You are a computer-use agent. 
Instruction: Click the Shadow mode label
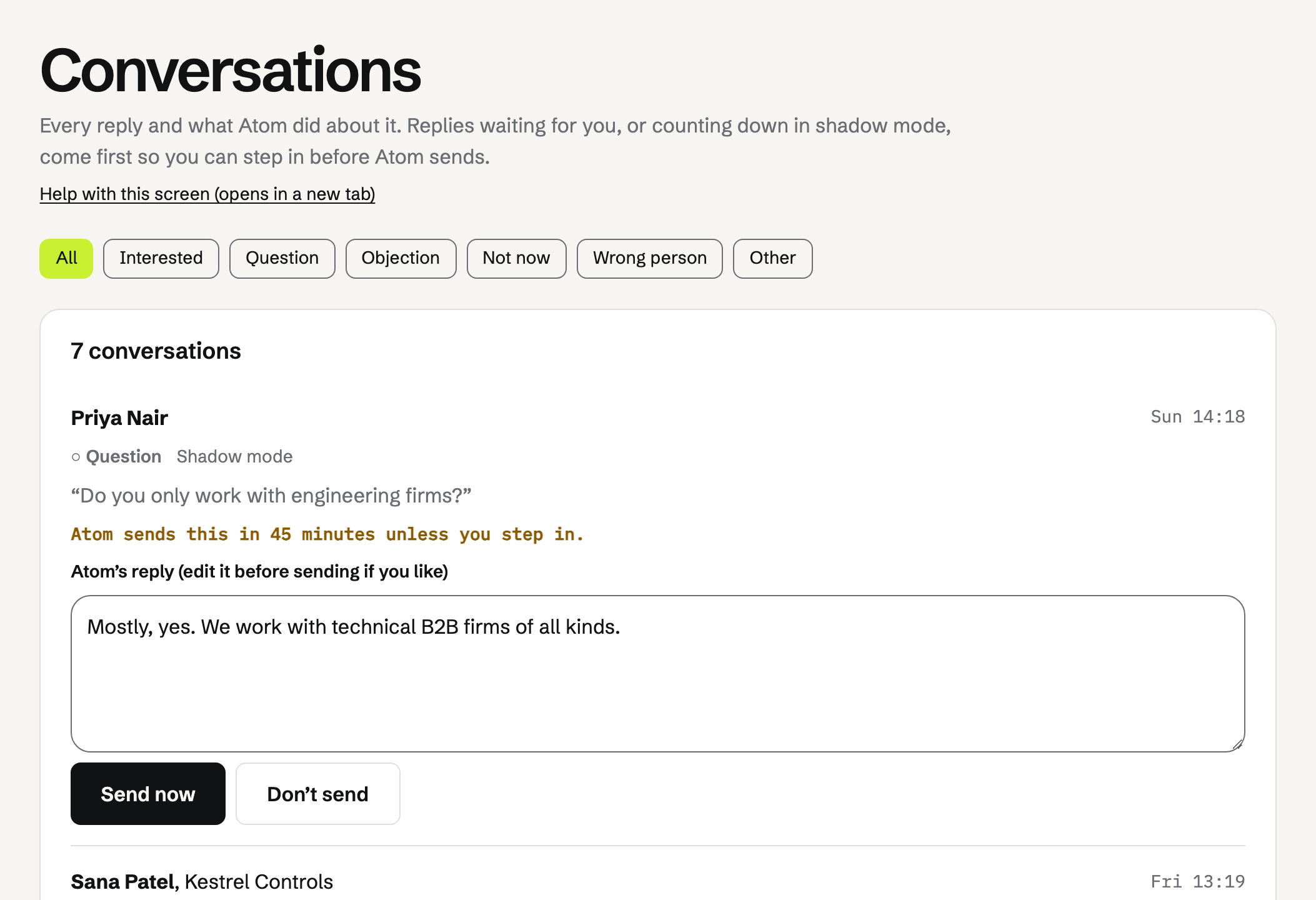(x=234, y=457)
